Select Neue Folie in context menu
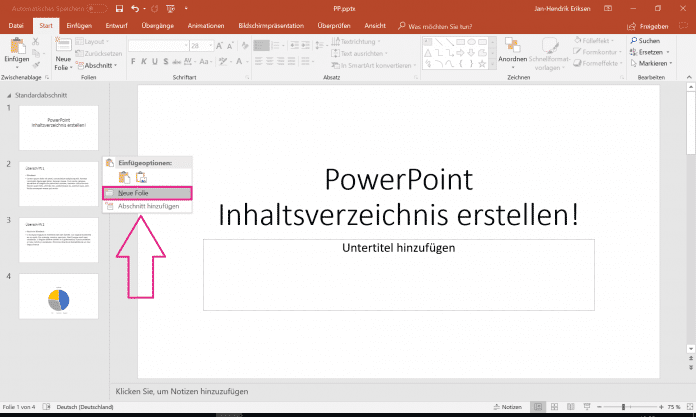 133,192
